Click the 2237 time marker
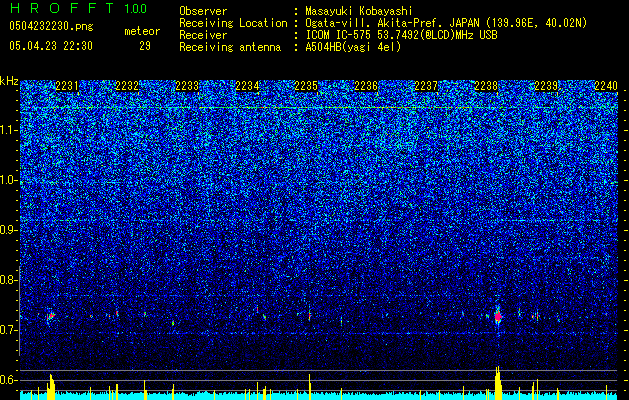Screen dimensions: 629x400 tap(426, 86)
